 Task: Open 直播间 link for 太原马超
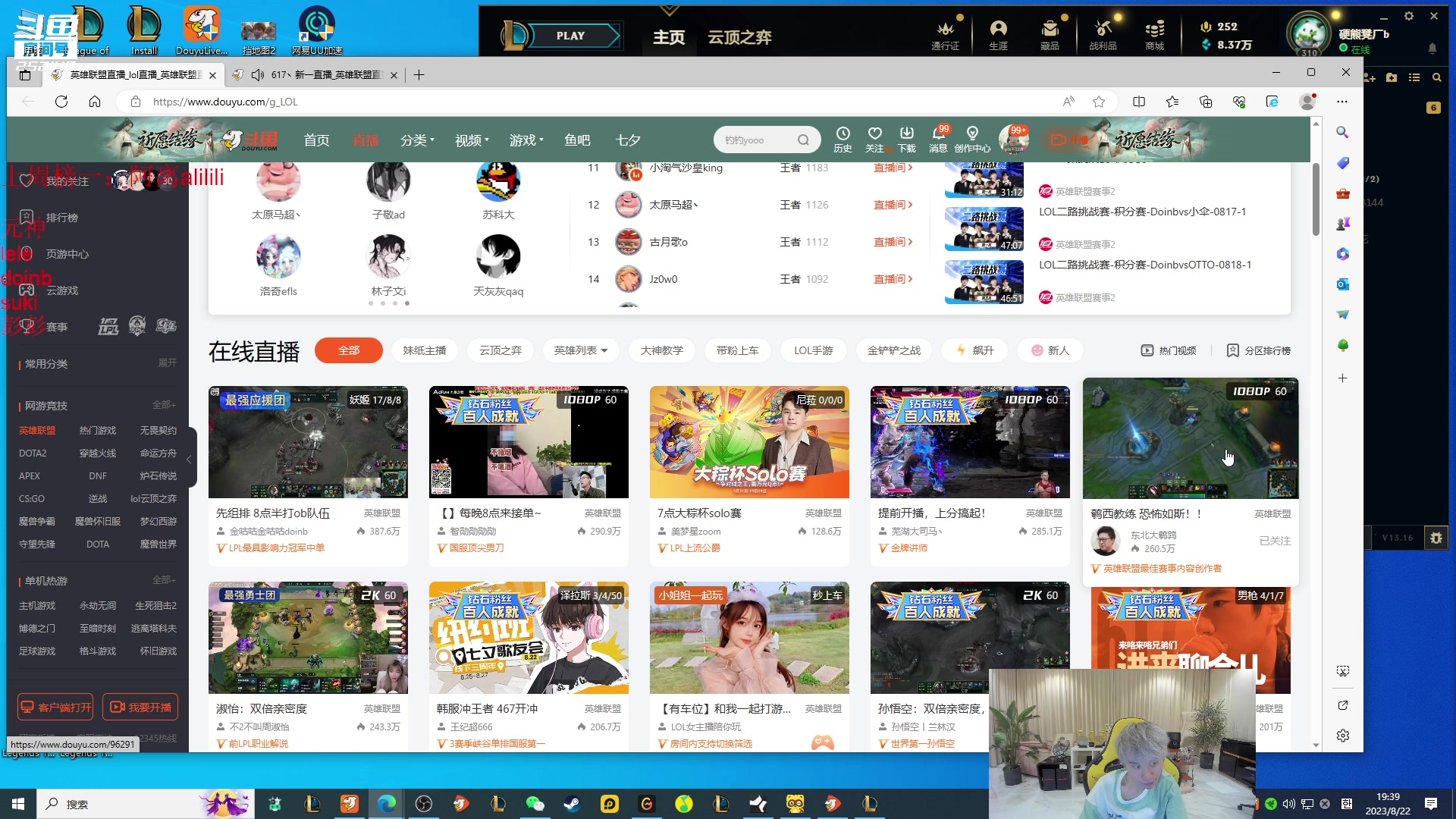point(893,205)
